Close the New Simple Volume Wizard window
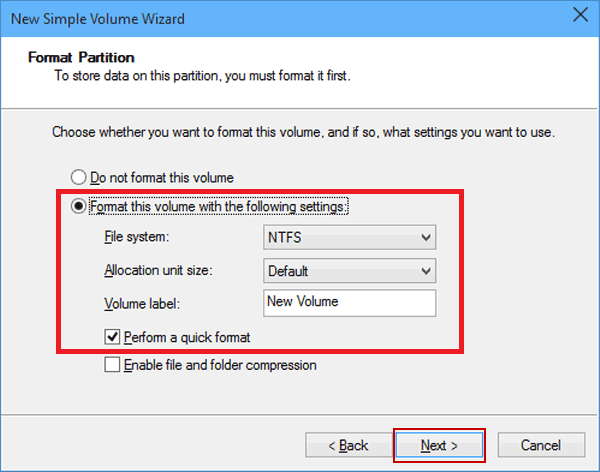 point(577,16)
